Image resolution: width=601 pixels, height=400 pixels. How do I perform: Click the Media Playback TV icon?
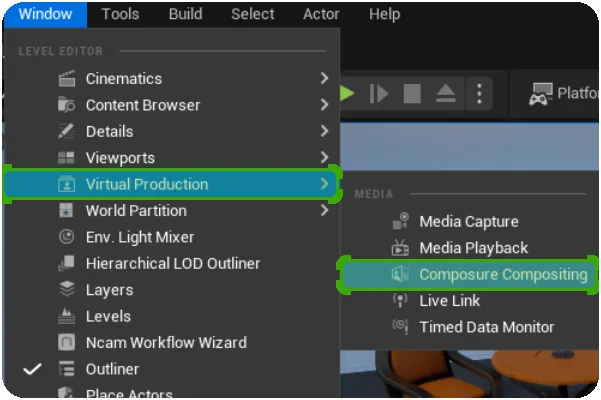pyautogui.click(x=400, y=248)
